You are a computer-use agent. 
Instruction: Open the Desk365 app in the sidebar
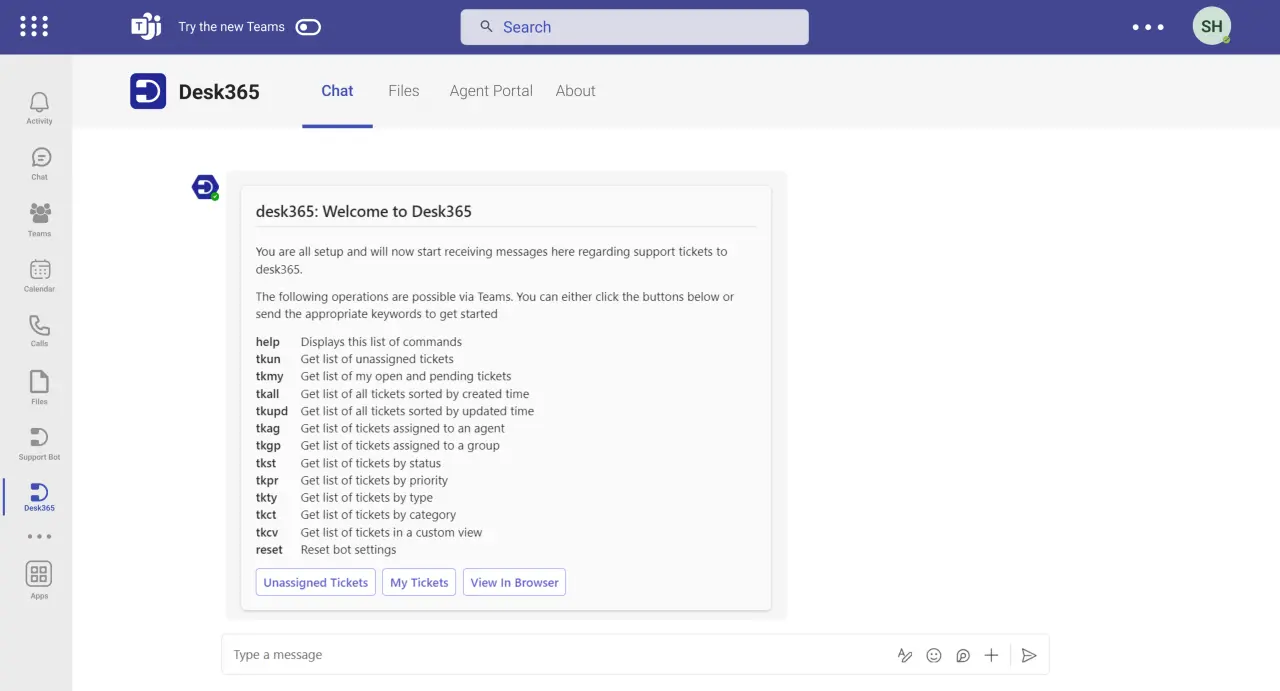(38, 496)
